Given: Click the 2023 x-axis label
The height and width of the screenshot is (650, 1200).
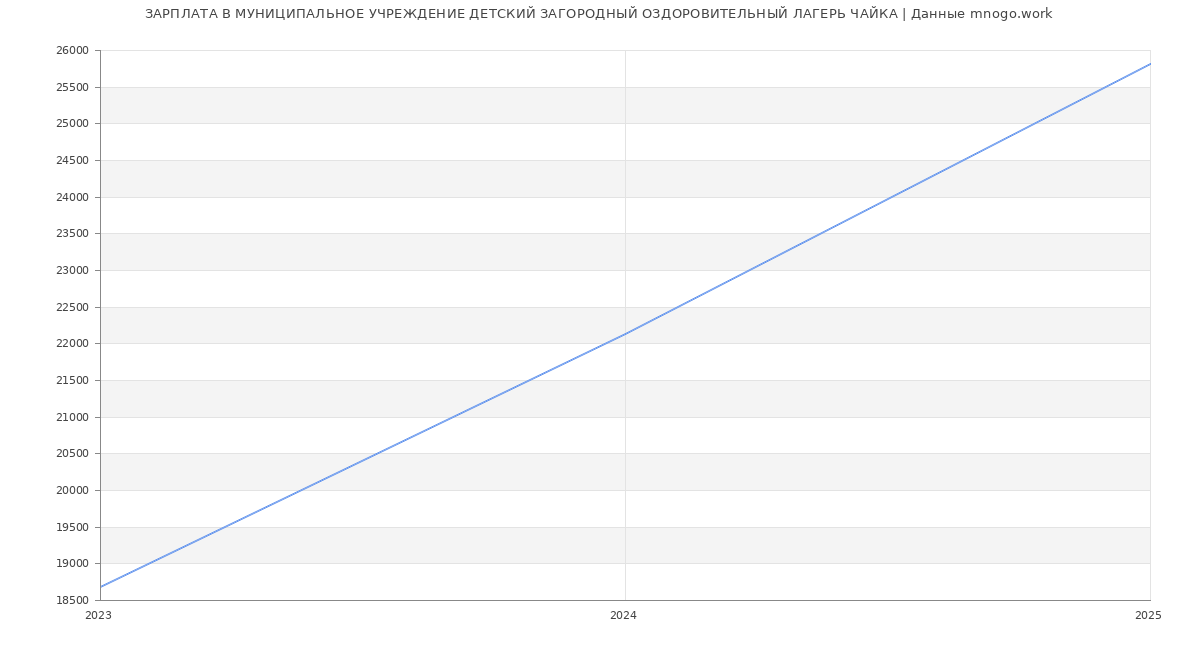Looking at the screenshot, I should pos(98,615).
